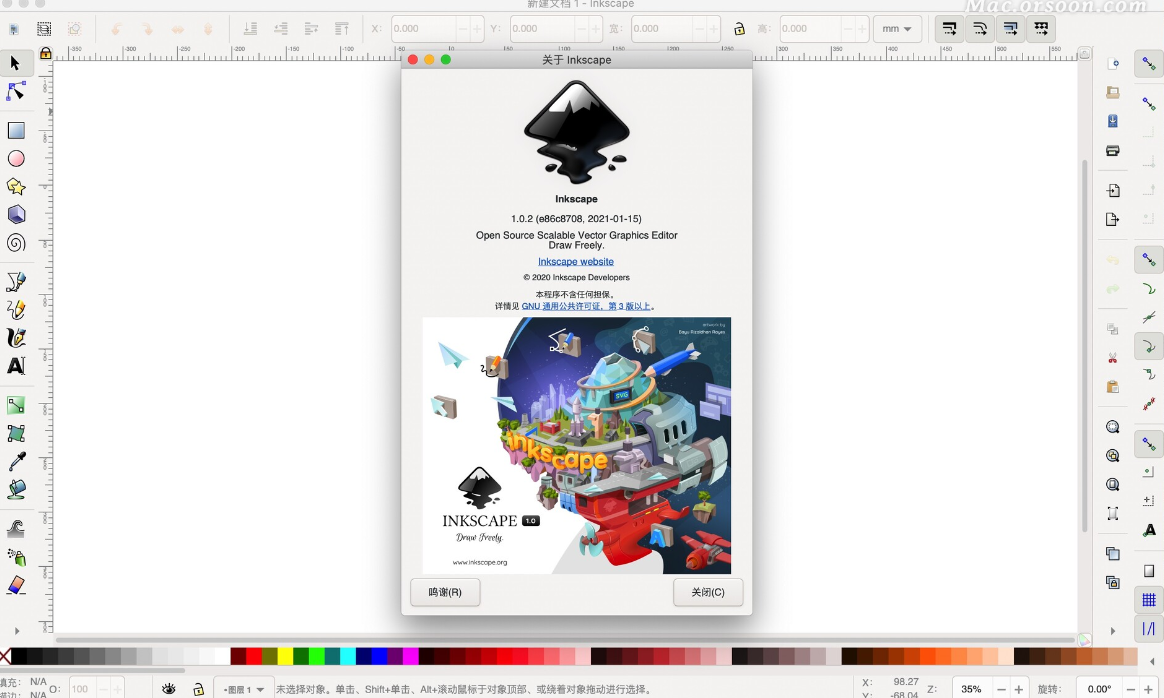
Task: Choose the Spiral tool
Action: [x=16, y=243]
